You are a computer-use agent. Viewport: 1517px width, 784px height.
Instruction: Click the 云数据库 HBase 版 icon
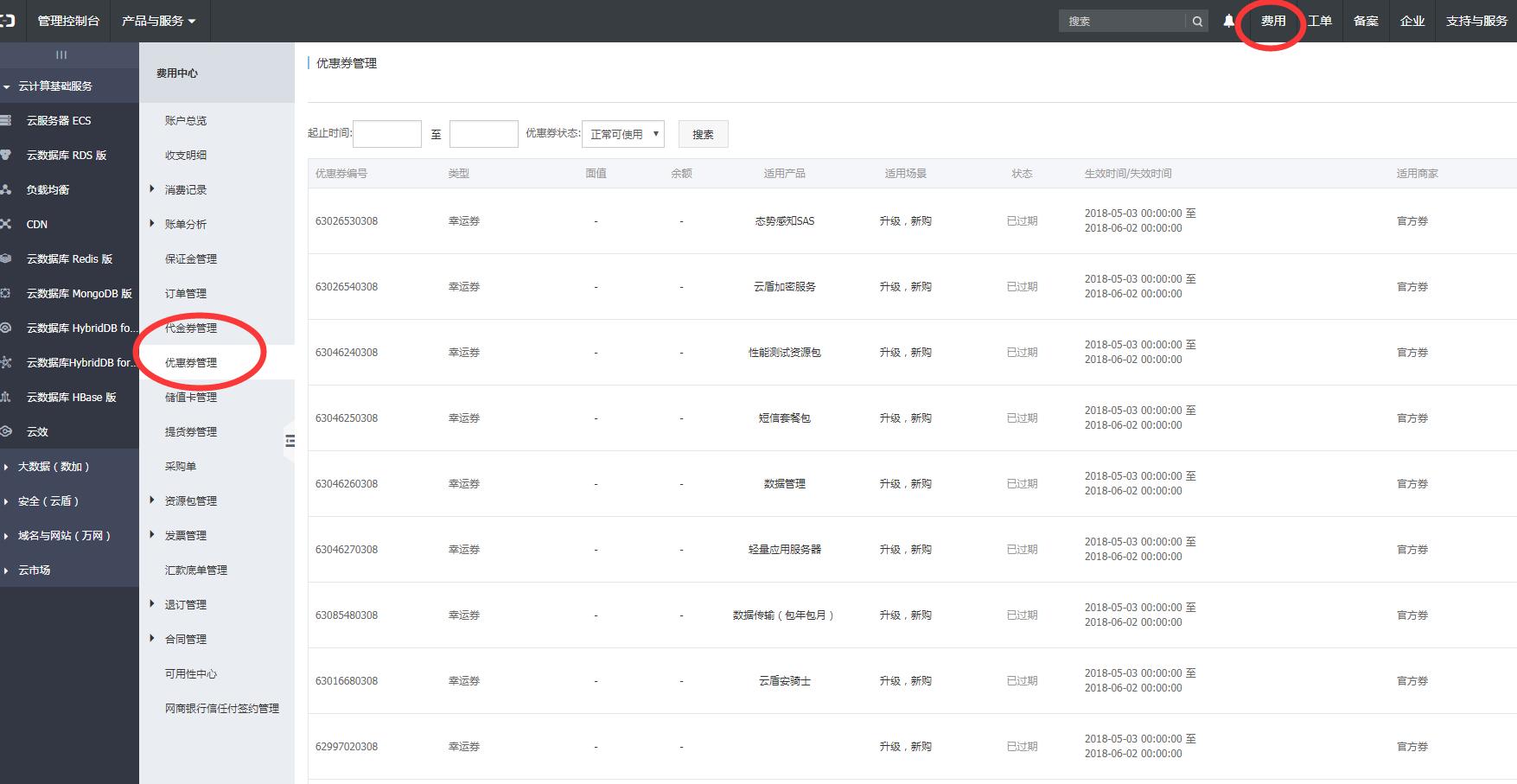click(6, 397)
